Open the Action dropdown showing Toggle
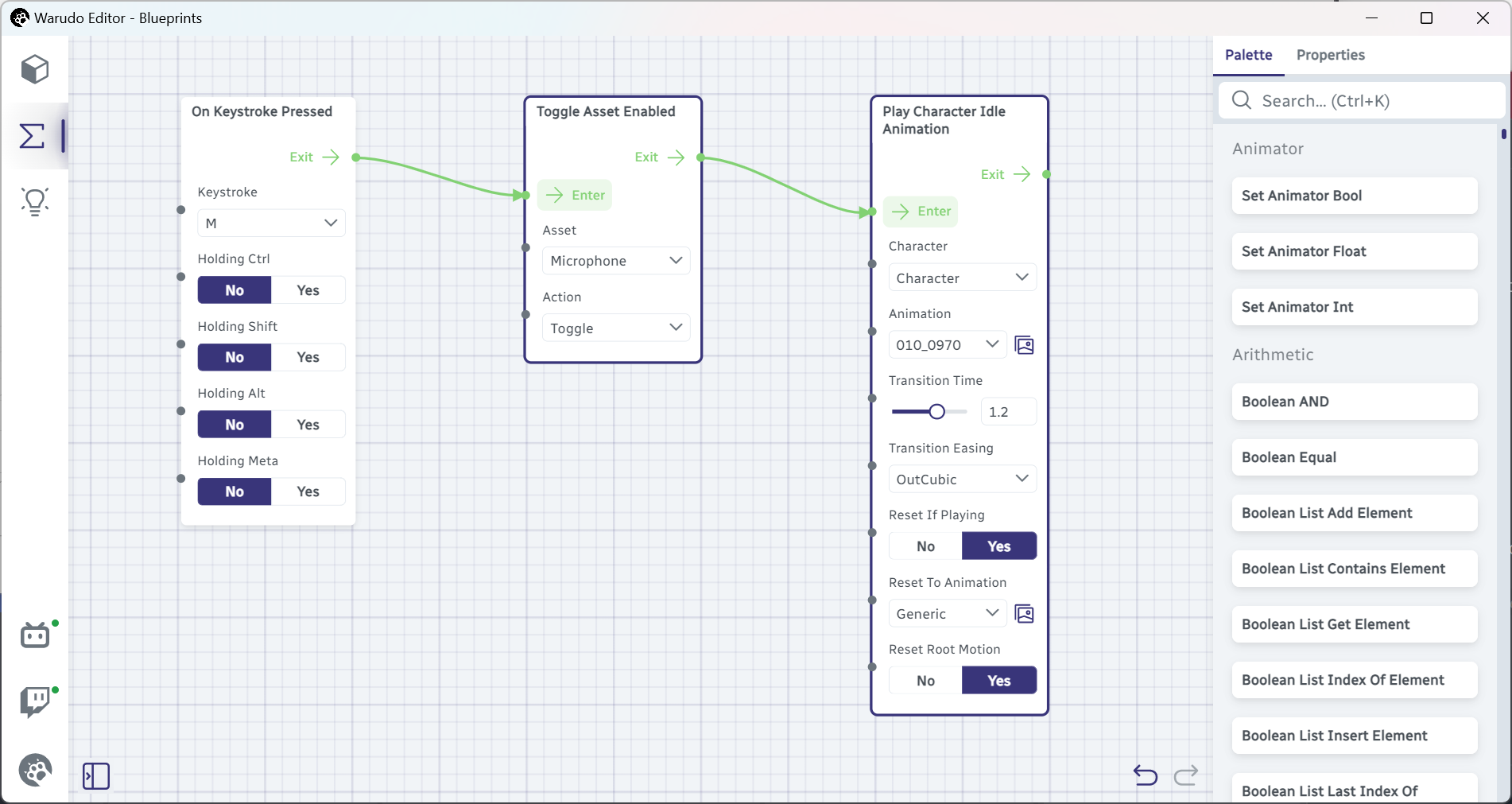This screenshot has height=804, width=1512. pyautogui.click(x=616, y=328)
